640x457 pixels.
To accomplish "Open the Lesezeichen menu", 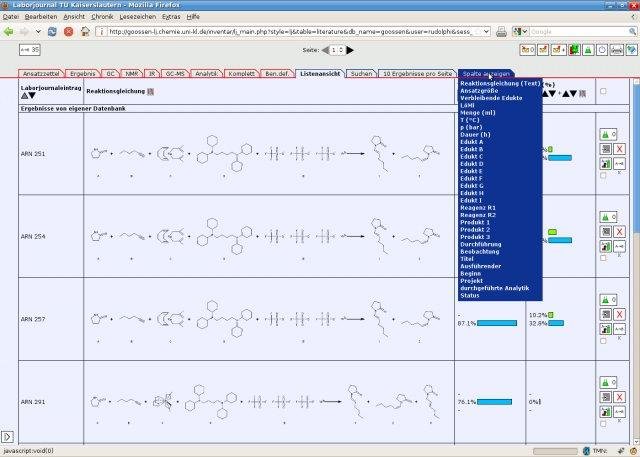I will coord(137,17).
